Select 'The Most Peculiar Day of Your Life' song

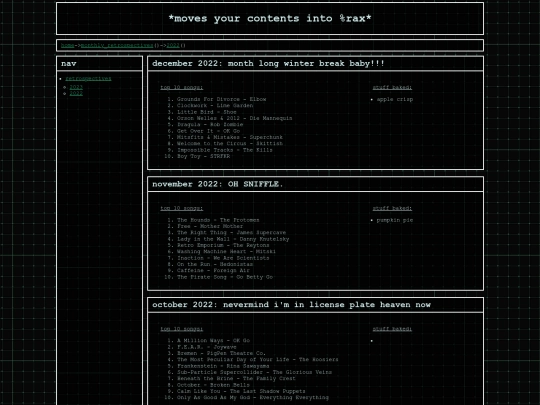pos(258,360)
